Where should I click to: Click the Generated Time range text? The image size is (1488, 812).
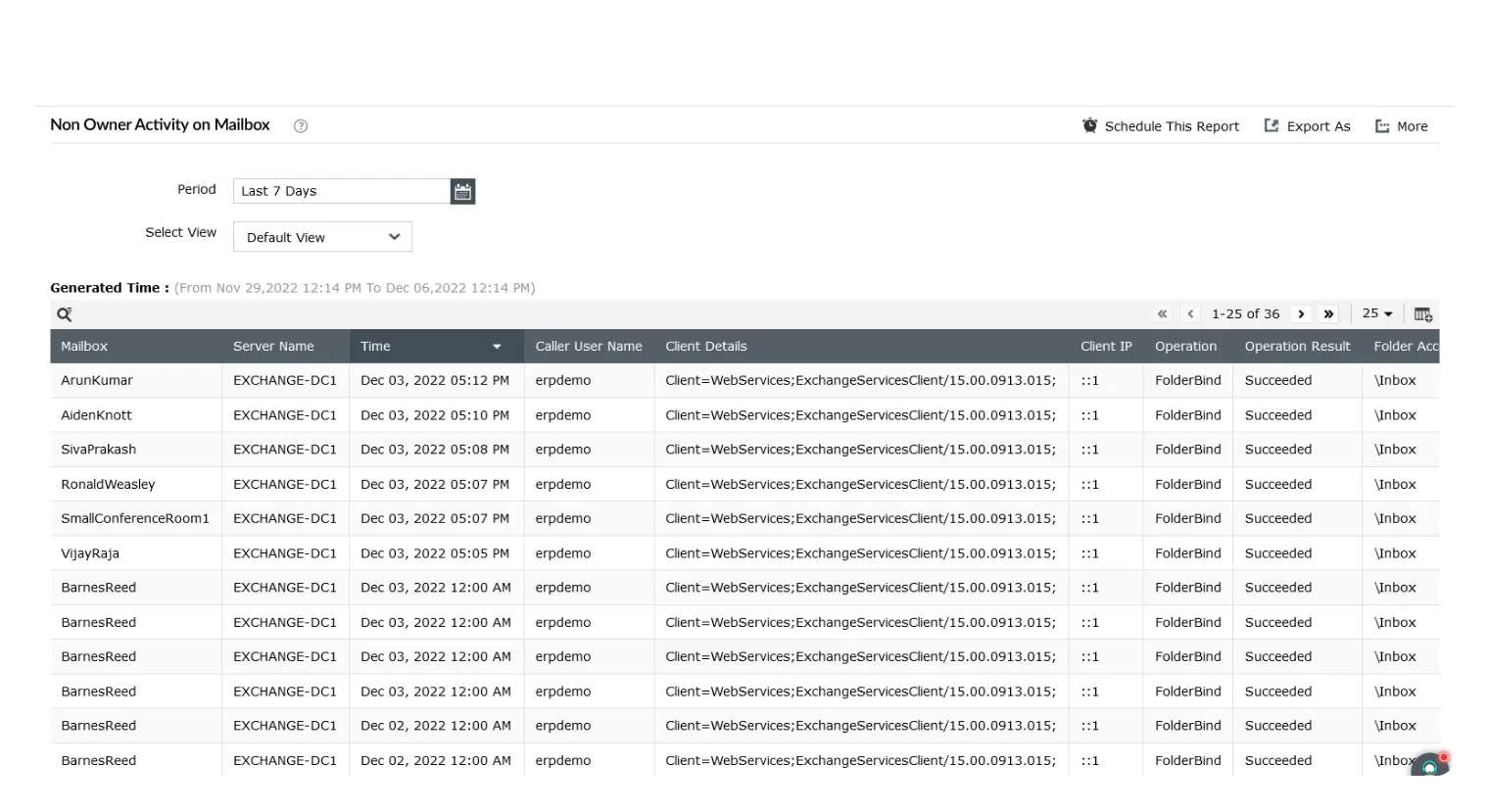click(355, 288)
